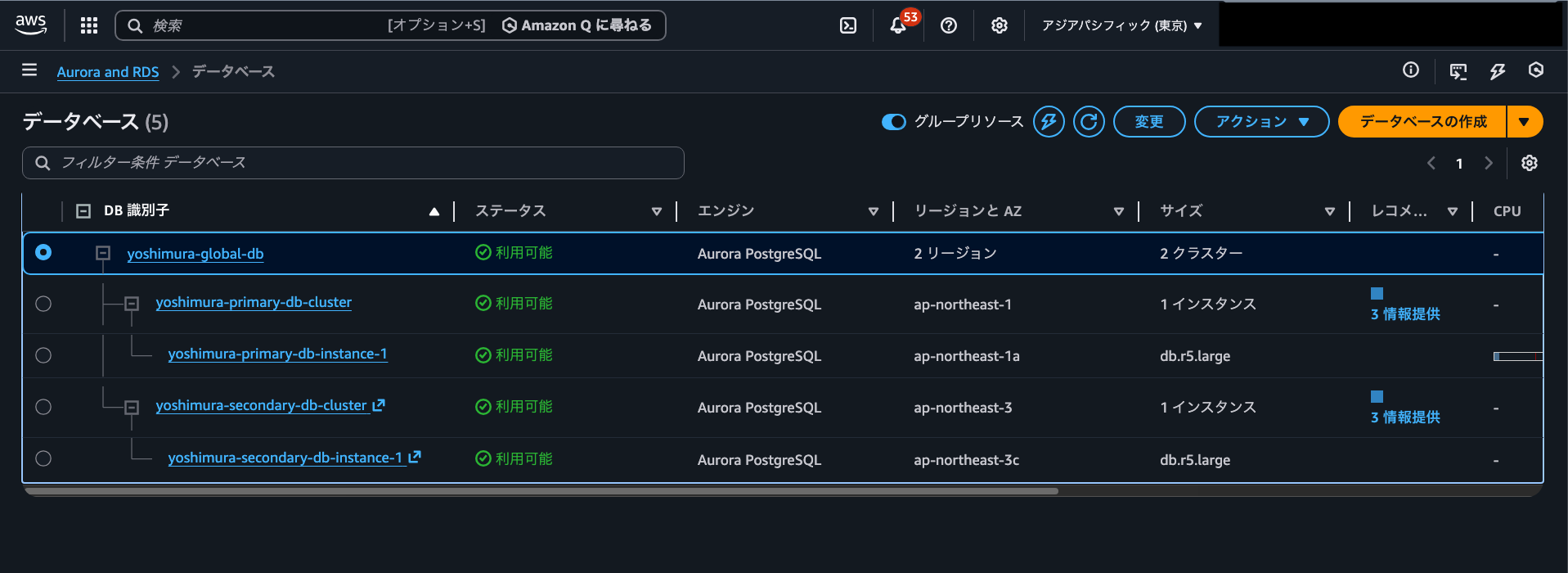The width and height of the screenshot is (1568, 573).
Task: Go to Aurora and RDS breadcrumb
Action: [x=108, y=72]
